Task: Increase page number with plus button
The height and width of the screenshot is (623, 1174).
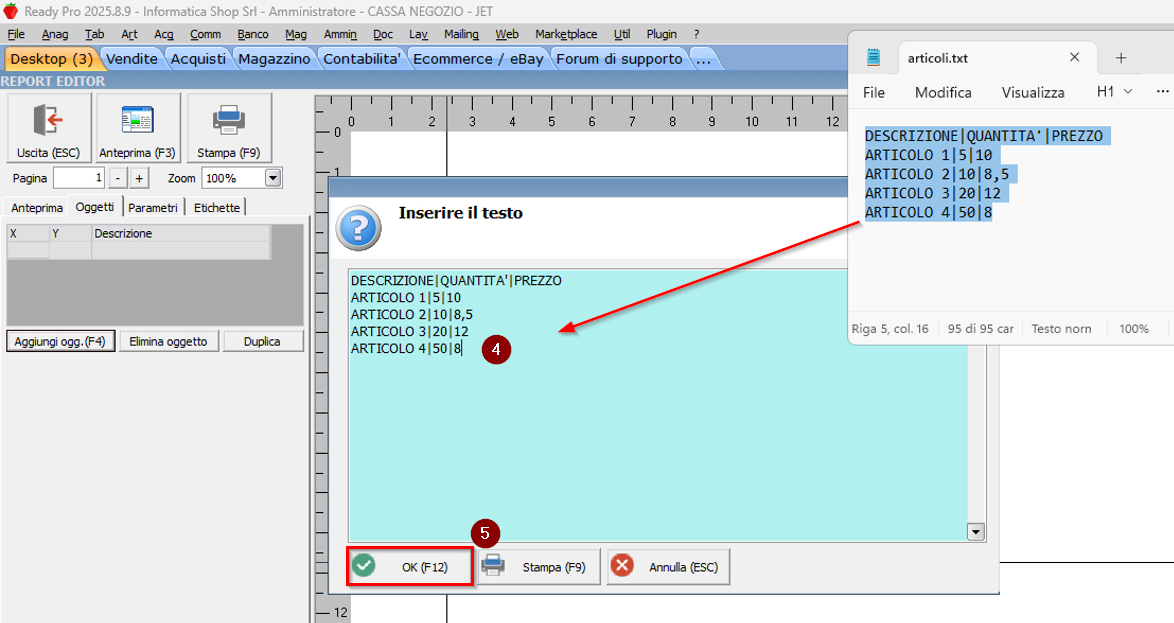Action: coord(139,178)
